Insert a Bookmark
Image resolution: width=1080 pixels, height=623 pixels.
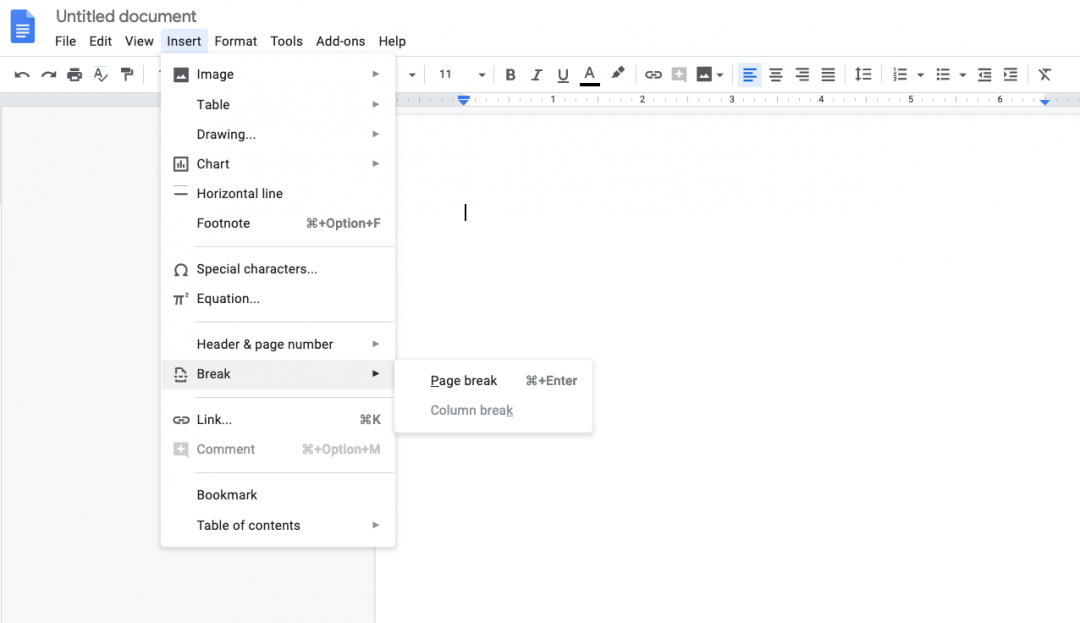(278, 495)
